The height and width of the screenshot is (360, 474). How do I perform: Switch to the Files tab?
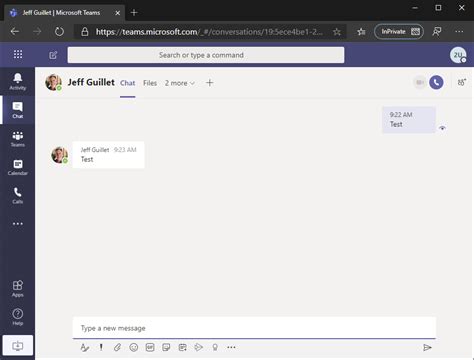pyautogui.click(x=150, y=83)
